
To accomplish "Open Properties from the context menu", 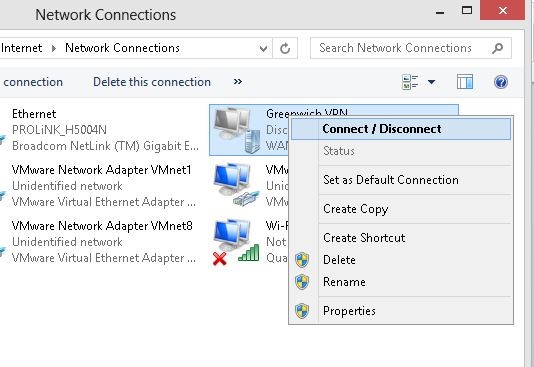I will [x=401, y=311].
